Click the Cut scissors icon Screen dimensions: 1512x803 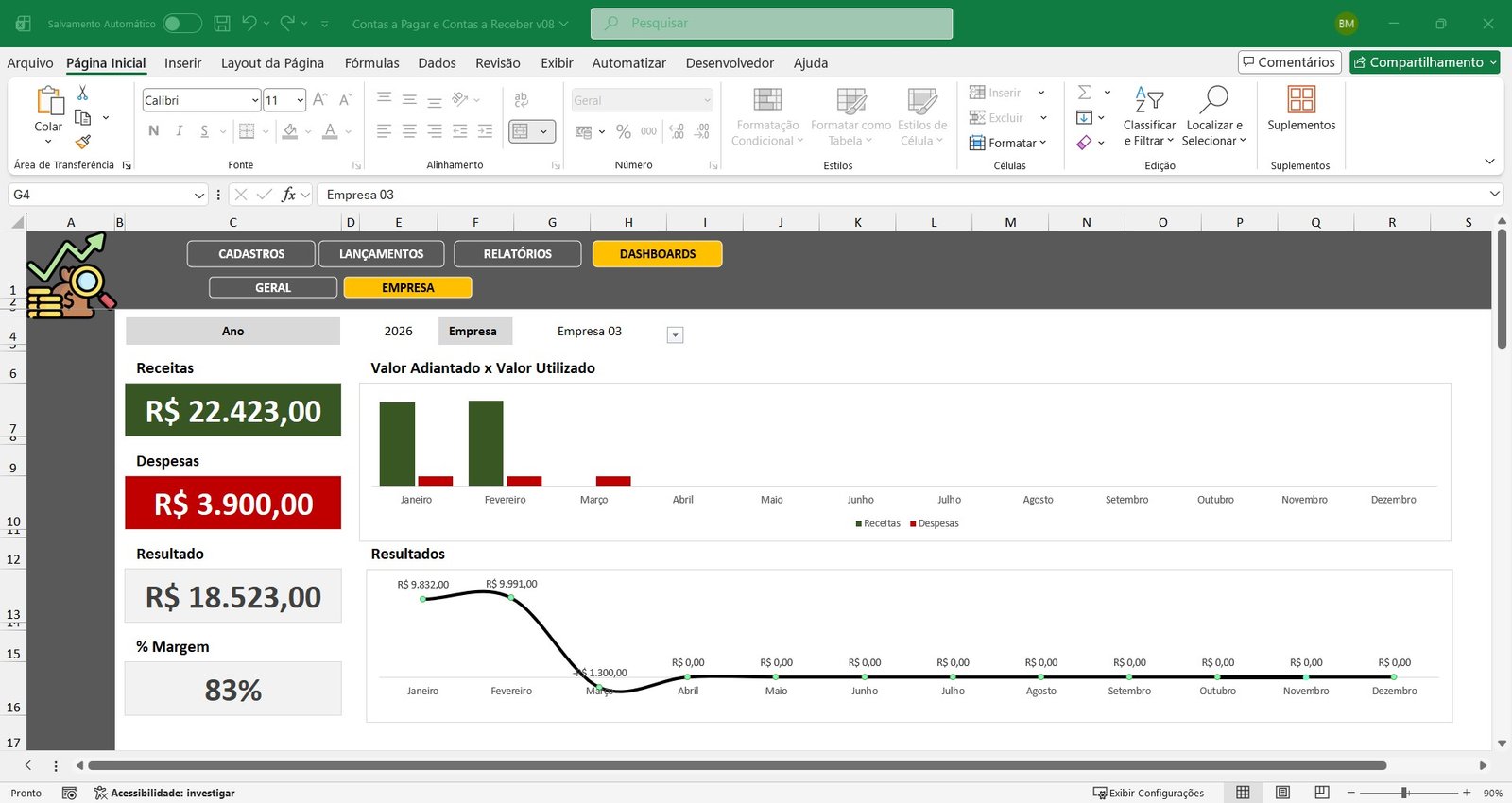tap(82, 93)
